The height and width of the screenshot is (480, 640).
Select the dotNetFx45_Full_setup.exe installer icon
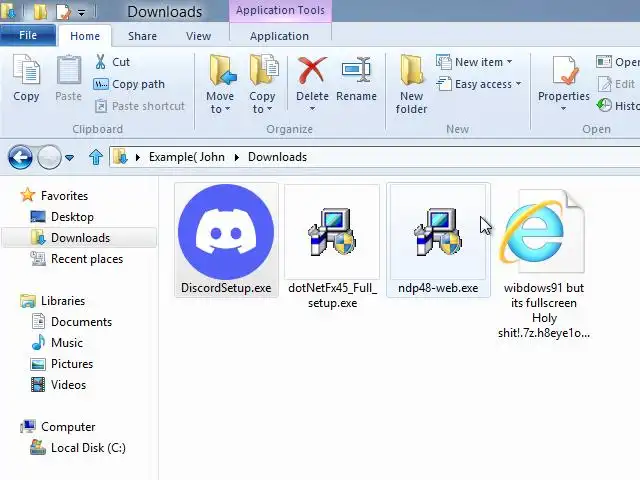[332, 232]
